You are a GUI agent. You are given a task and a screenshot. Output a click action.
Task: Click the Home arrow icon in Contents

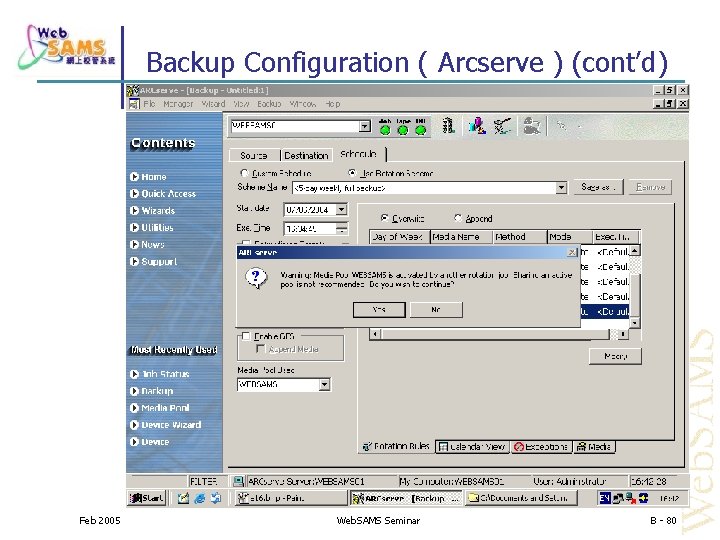135,177
